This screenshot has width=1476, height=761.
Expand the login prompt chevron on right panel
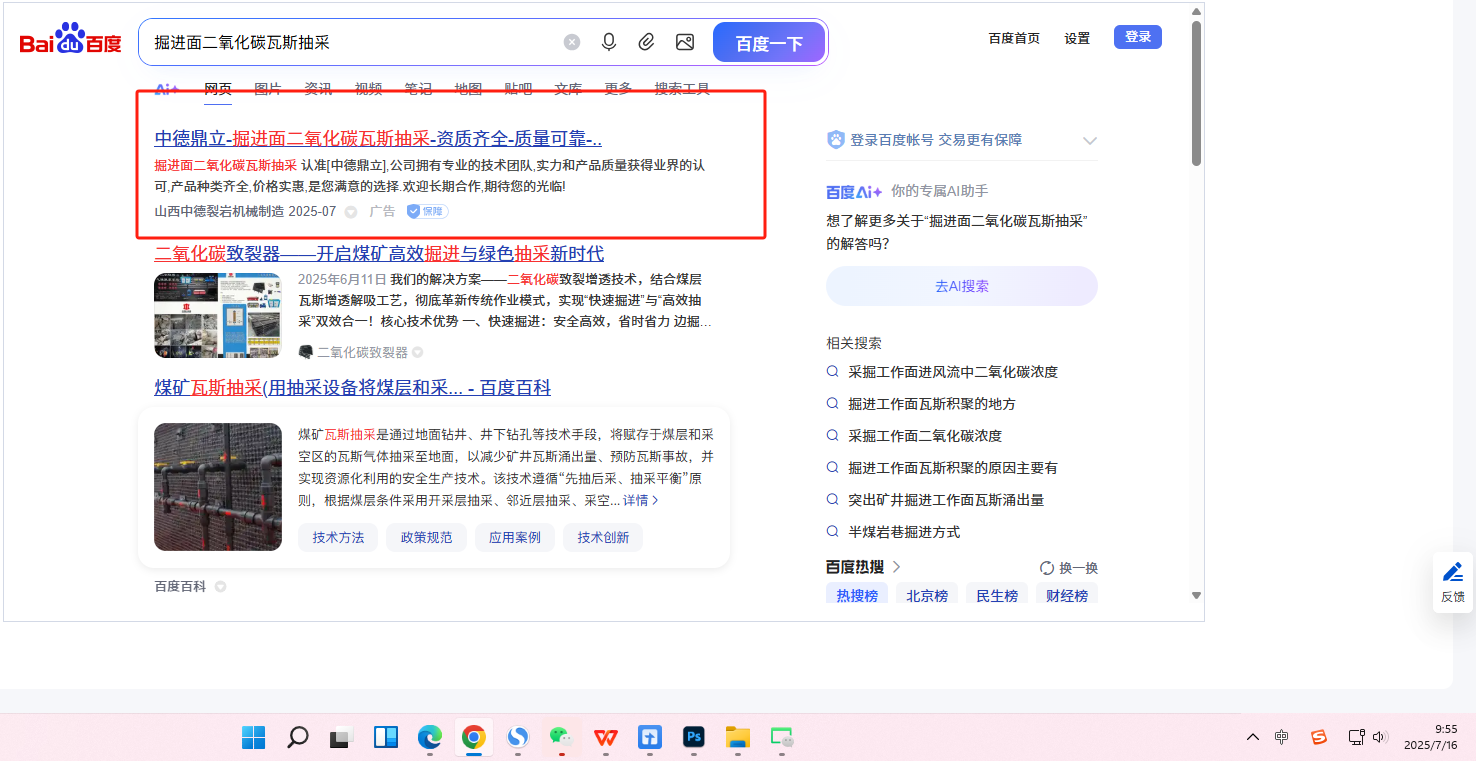(x=1090, y=141)
